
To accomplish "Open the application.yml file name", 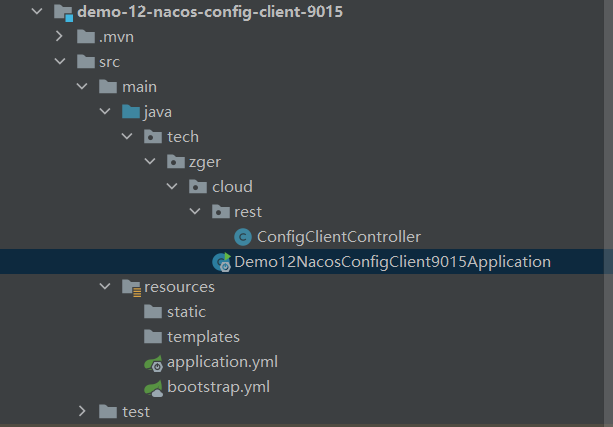I will [222, 362].
